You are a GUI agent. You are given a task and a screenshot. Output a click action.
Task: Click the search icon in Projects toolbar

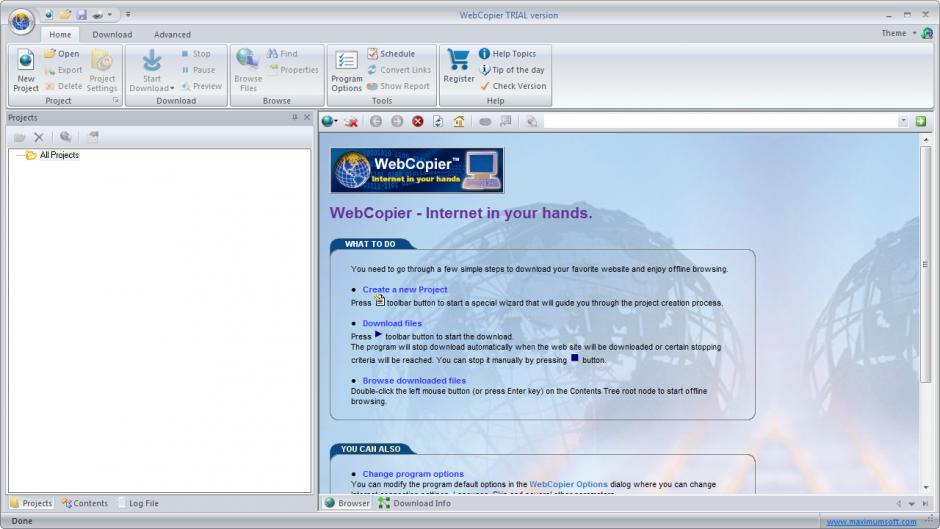(x=65, y=137)
